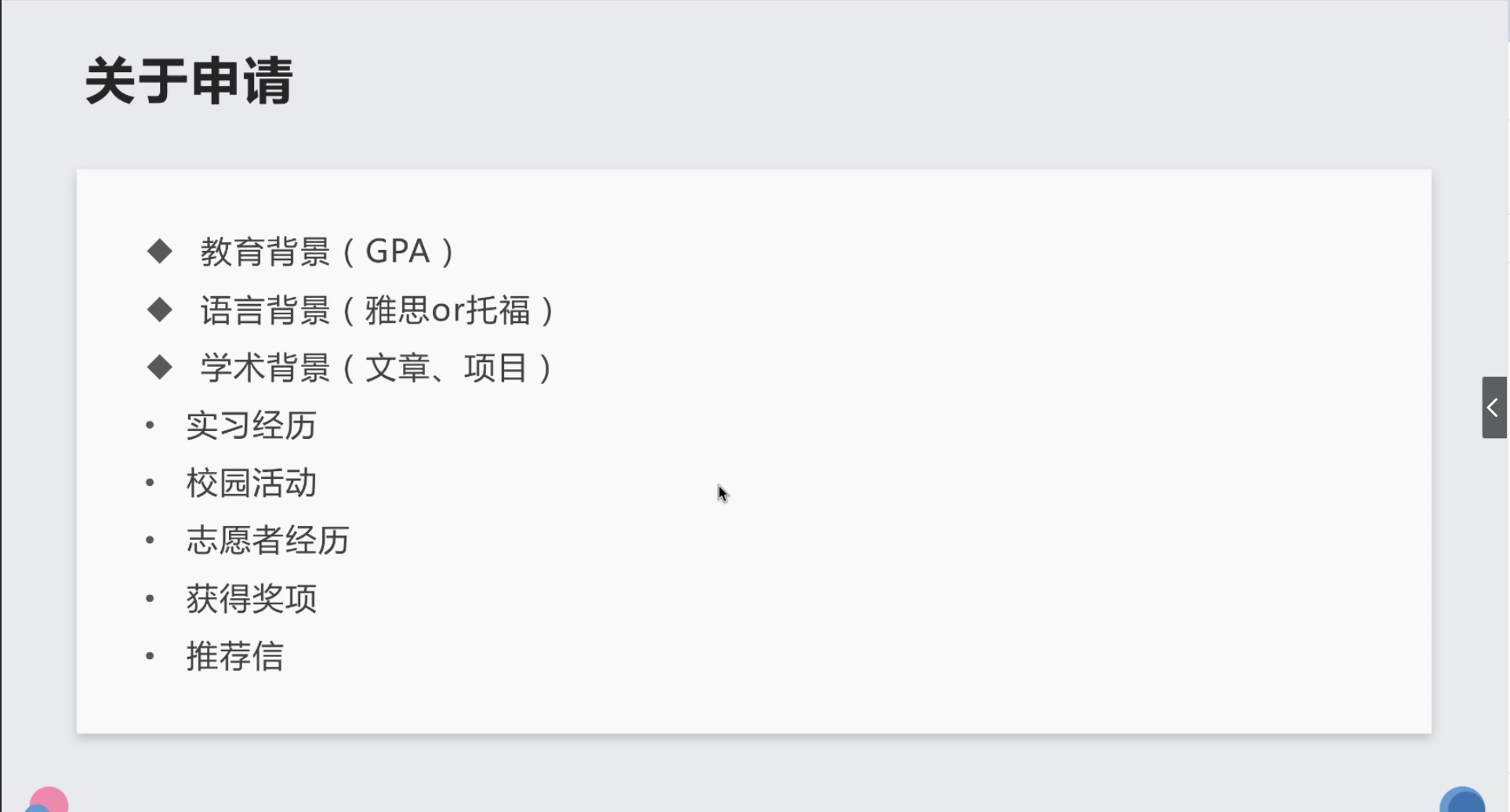
Task: Click the round bullet before 校园活动
Action: [x=150, y=483]
